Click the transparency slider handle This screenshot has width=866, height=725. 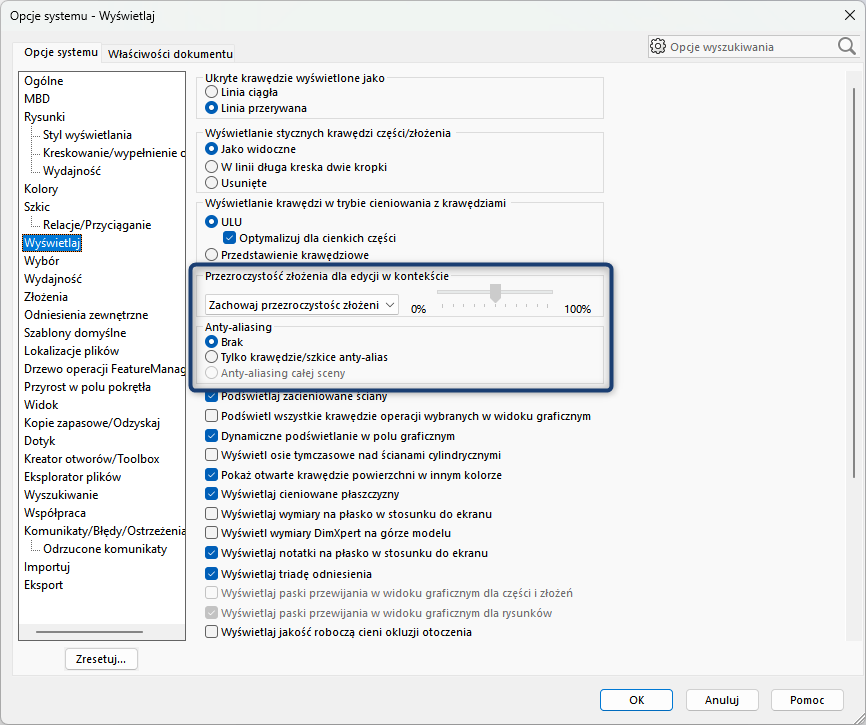click(x=495, y=292)
